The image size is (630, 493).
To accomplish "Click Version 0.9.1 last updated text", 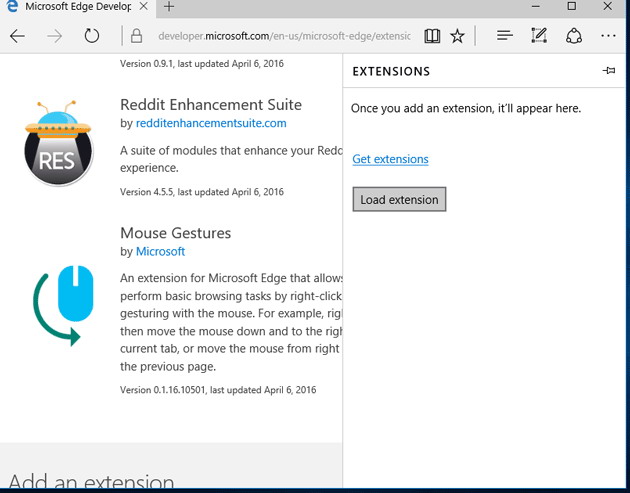I will point(202,64).
